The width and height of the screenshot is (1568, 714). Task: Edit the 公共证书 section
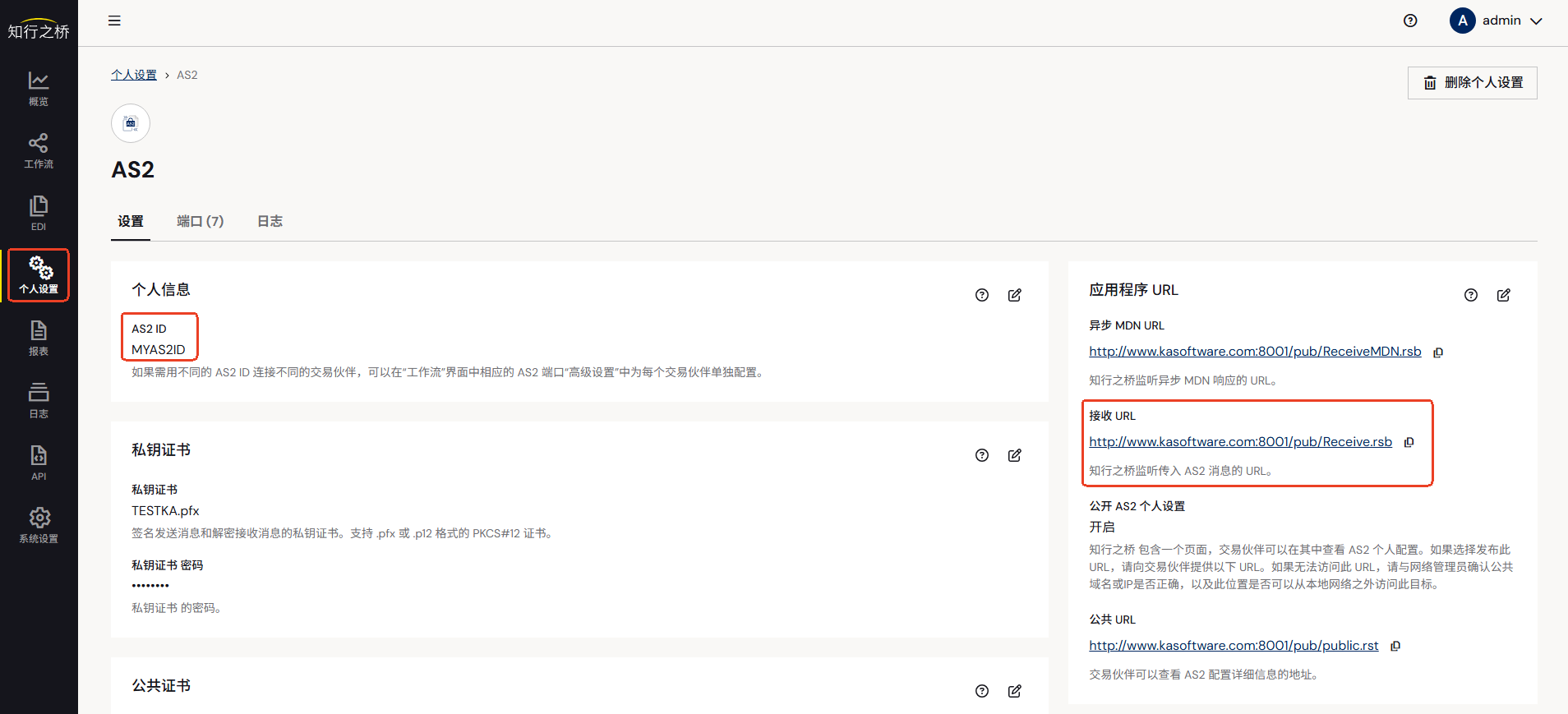coord(1015,691)
